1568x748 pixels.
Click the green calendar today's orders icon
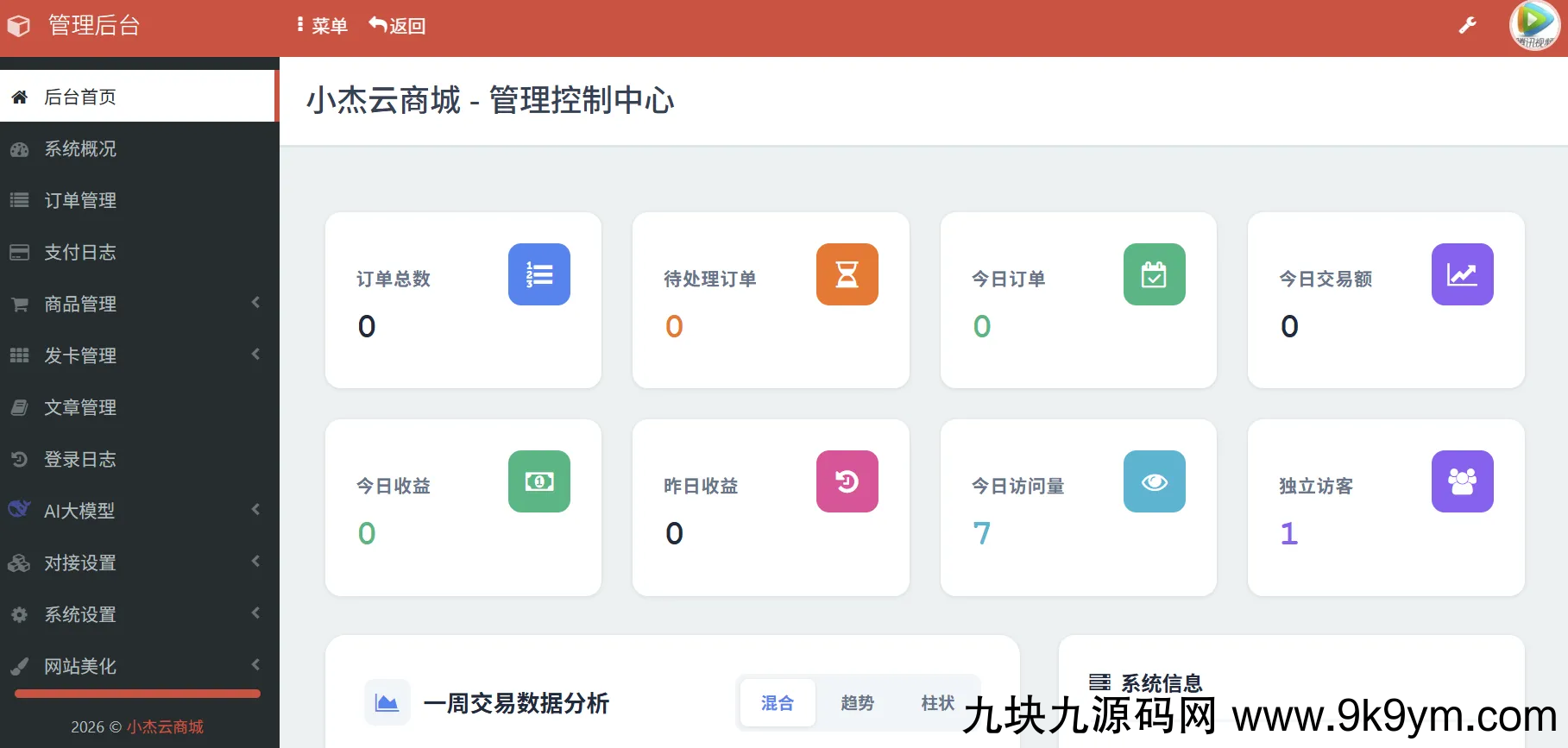tap(1154, 274)
